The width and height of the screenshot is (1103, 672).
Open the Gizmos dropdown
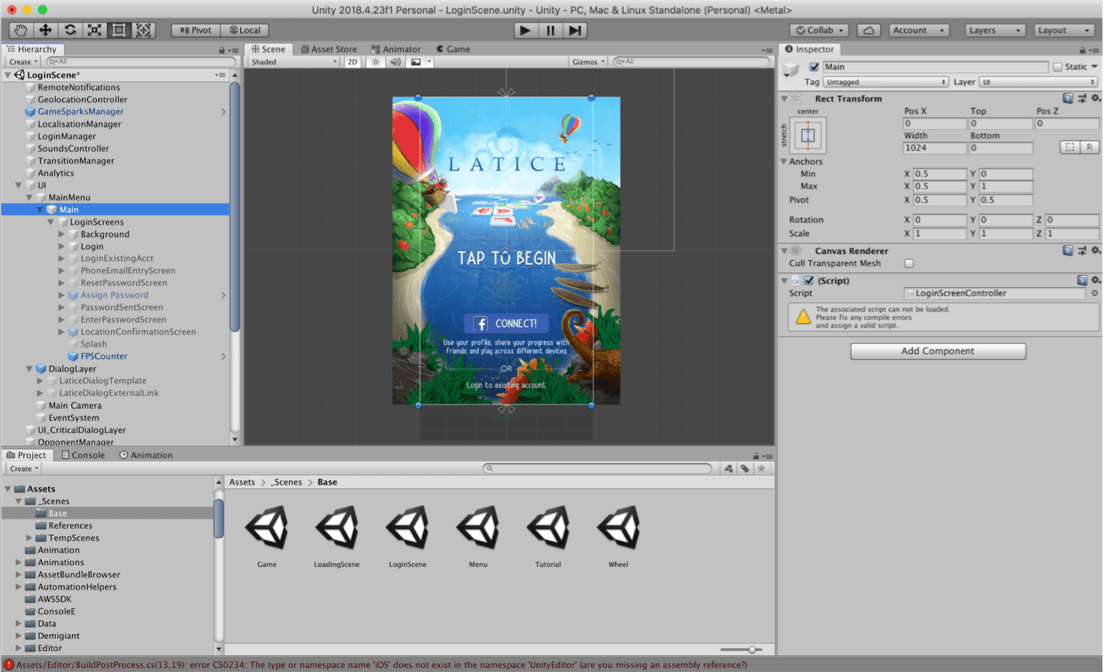(x=589, y=62)
